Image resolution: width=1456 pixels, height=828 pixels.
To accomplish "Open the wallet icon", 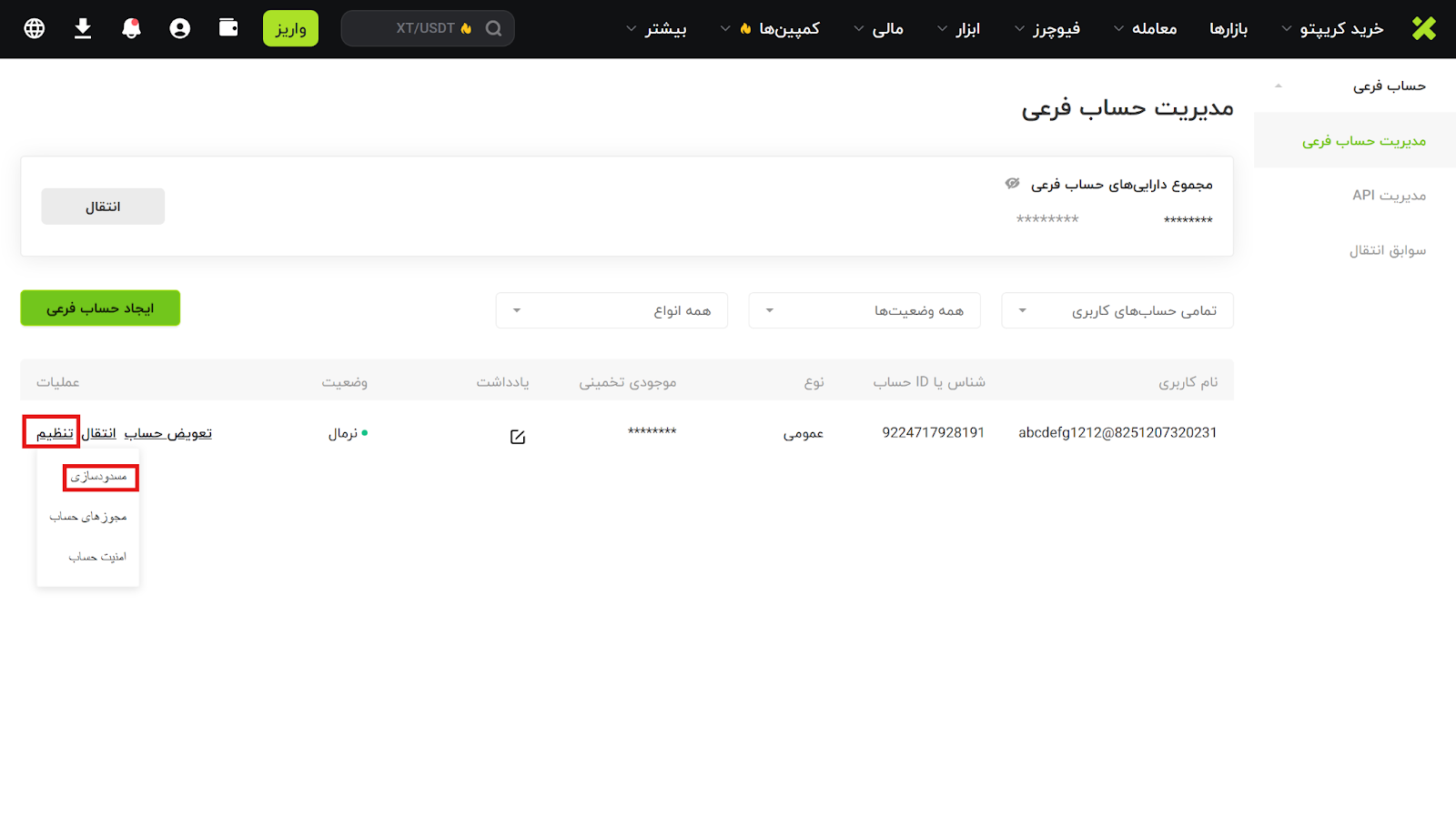I will coord(228,28).
